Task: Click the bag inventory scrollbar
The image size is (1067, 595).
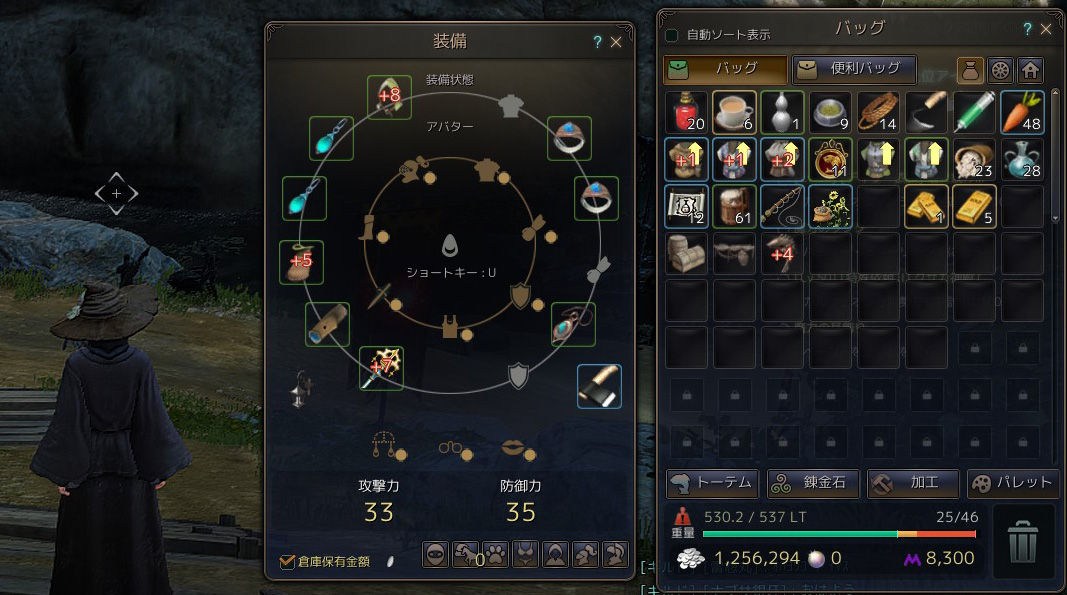Action: point(1055,156)
